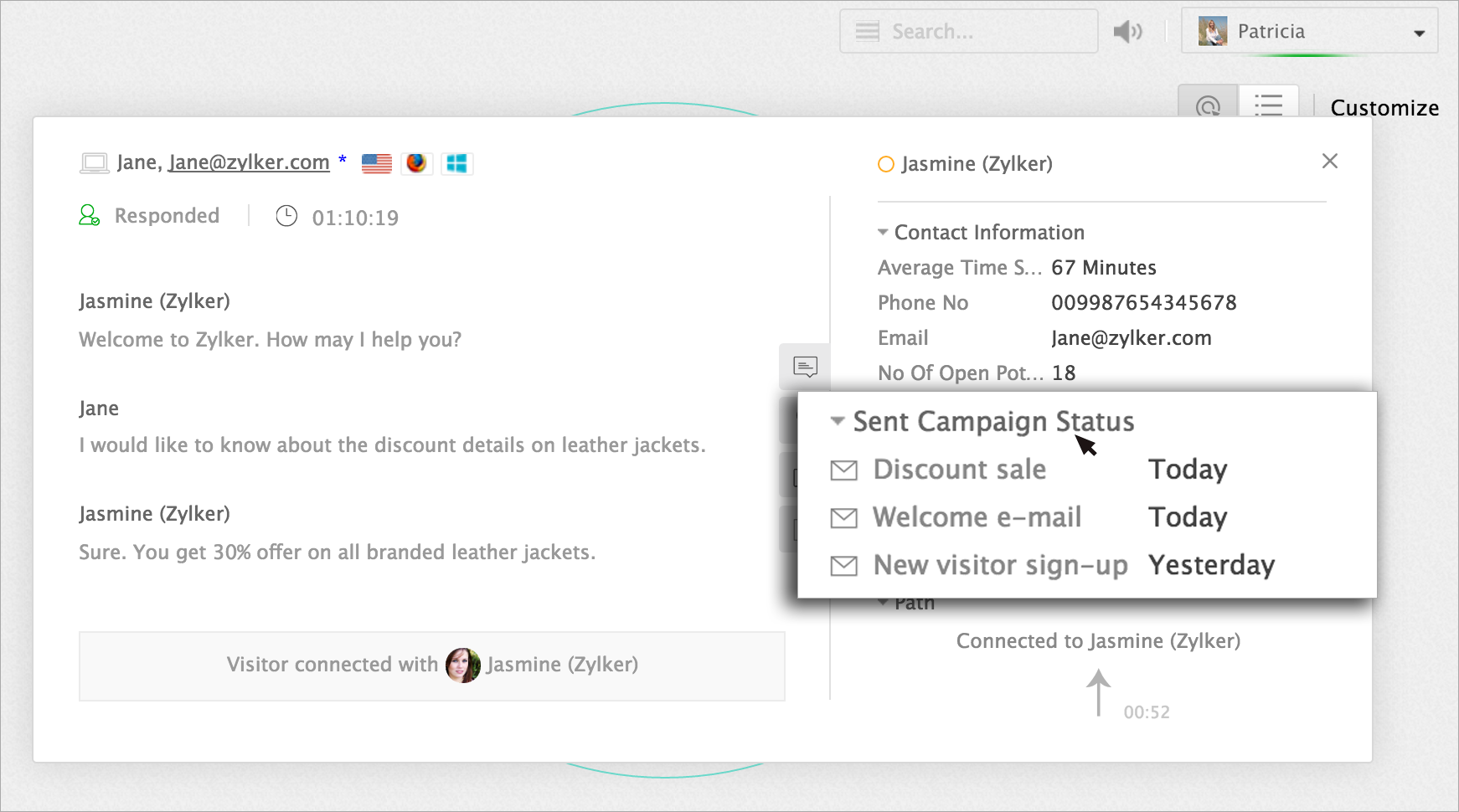Open the Patricia user dropdown

point(1309,31)
